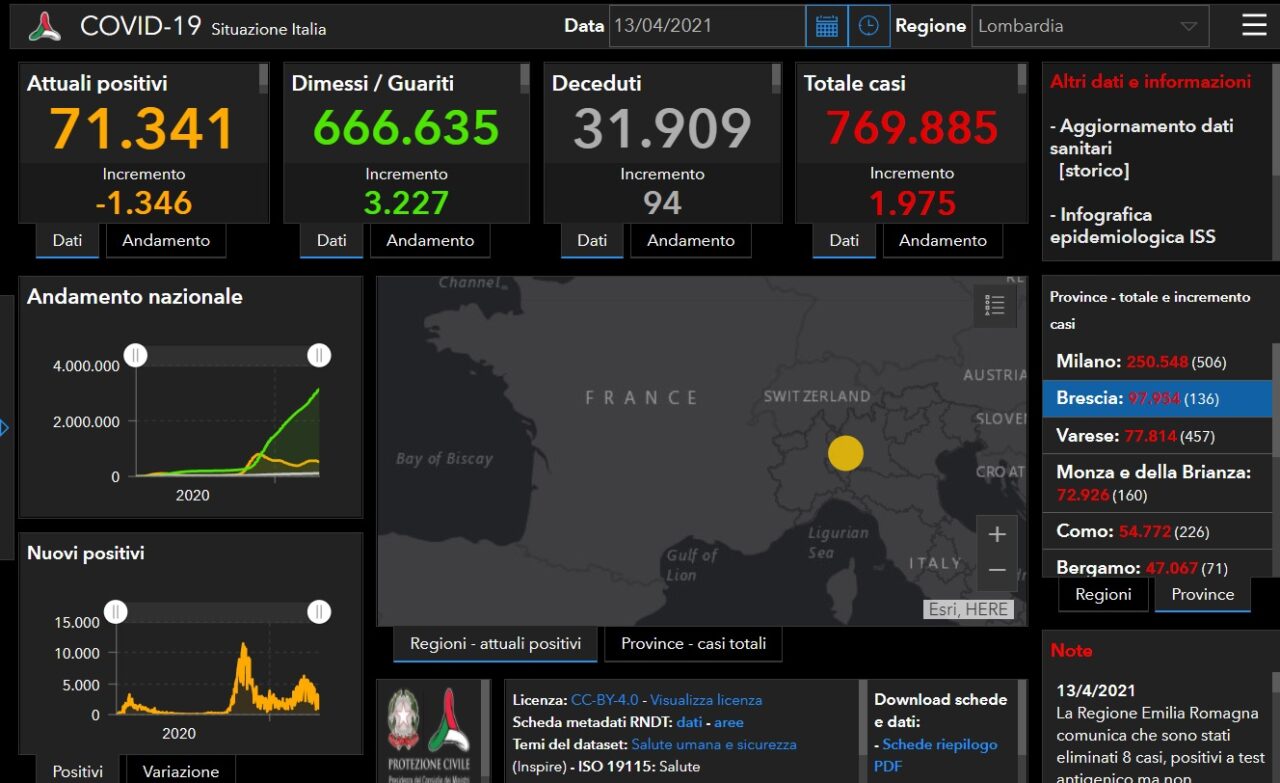
Task: Zoom out on the map
Action: tap(996, 570)
